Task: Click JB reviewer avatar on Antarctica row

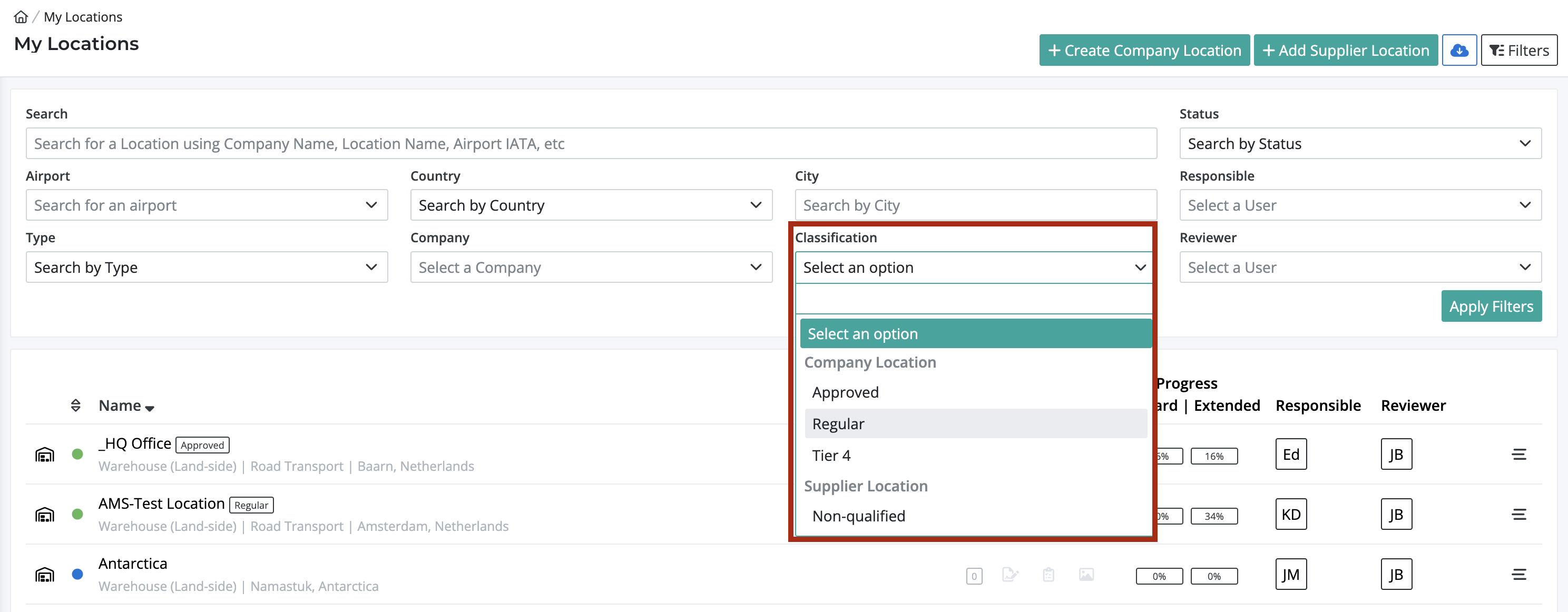Action: [1396, 575]
